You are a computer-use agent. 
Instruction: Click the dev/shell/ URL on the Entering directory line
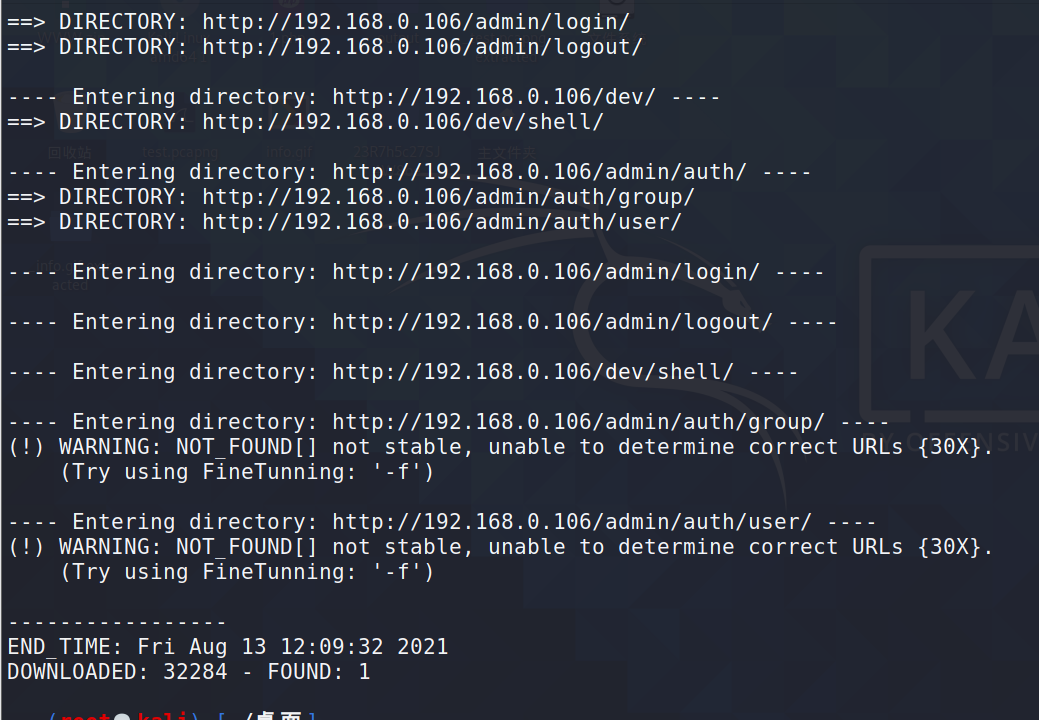pyautogui.click(x=533, y=372)
